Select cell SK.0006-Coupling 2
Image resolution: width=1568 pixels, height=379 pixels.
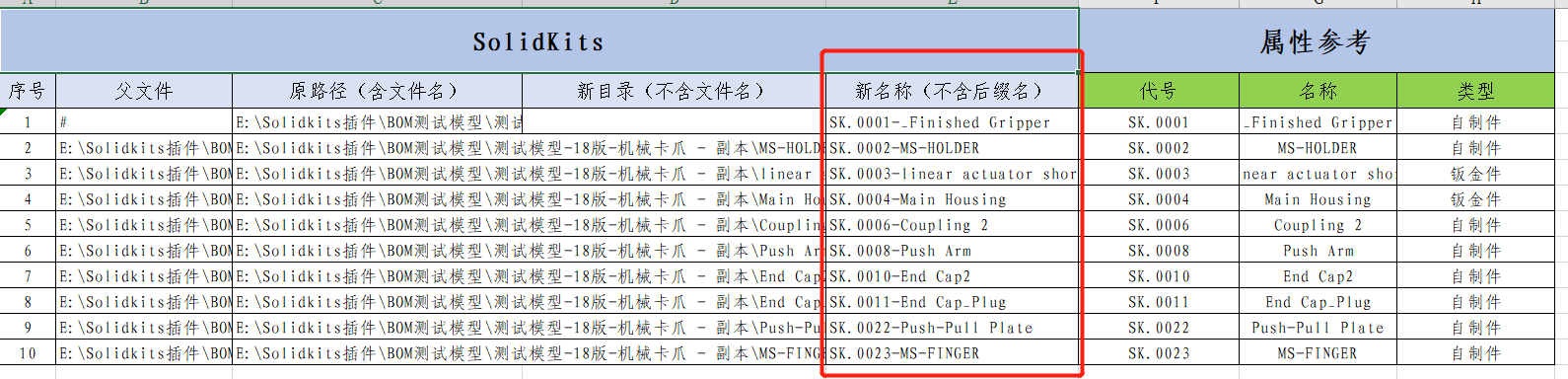[953, 225]
